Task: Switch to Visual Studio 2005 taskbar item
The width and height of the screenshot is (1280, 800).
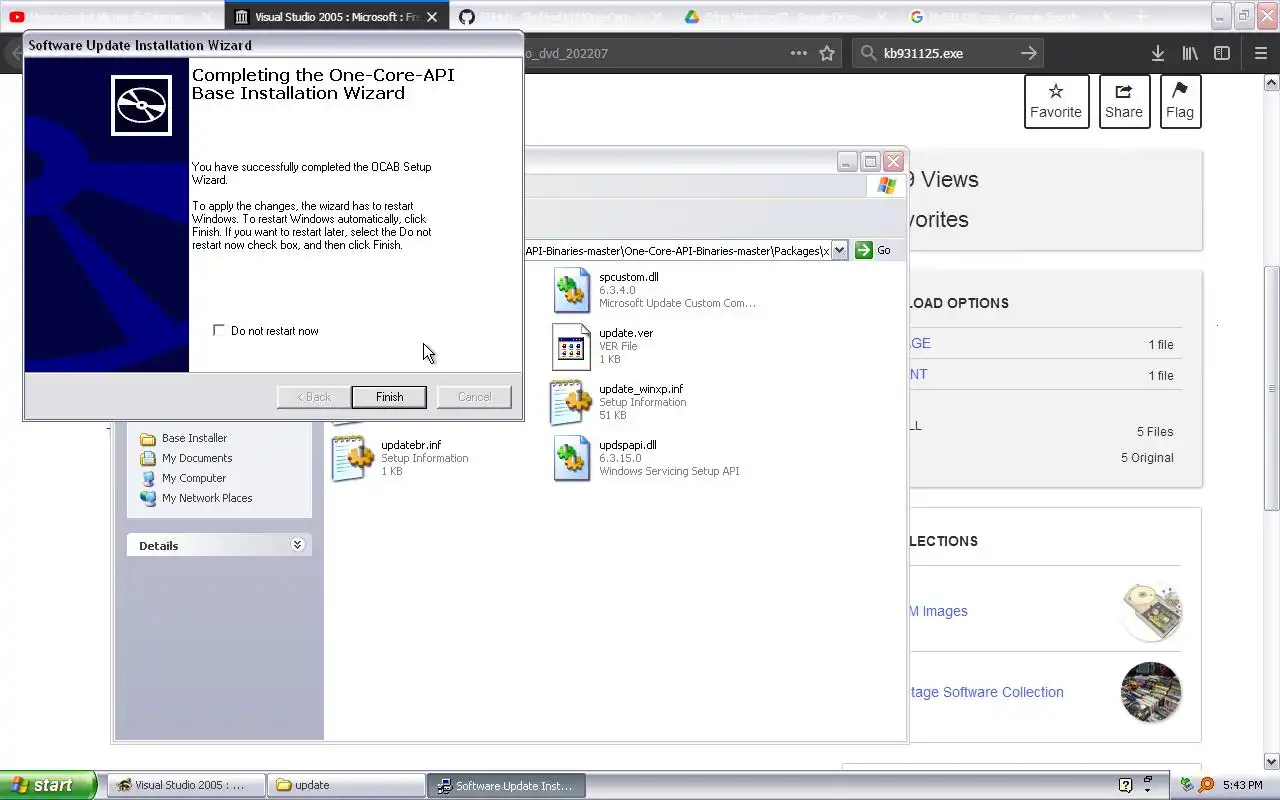Action: [x=186, y=785]
